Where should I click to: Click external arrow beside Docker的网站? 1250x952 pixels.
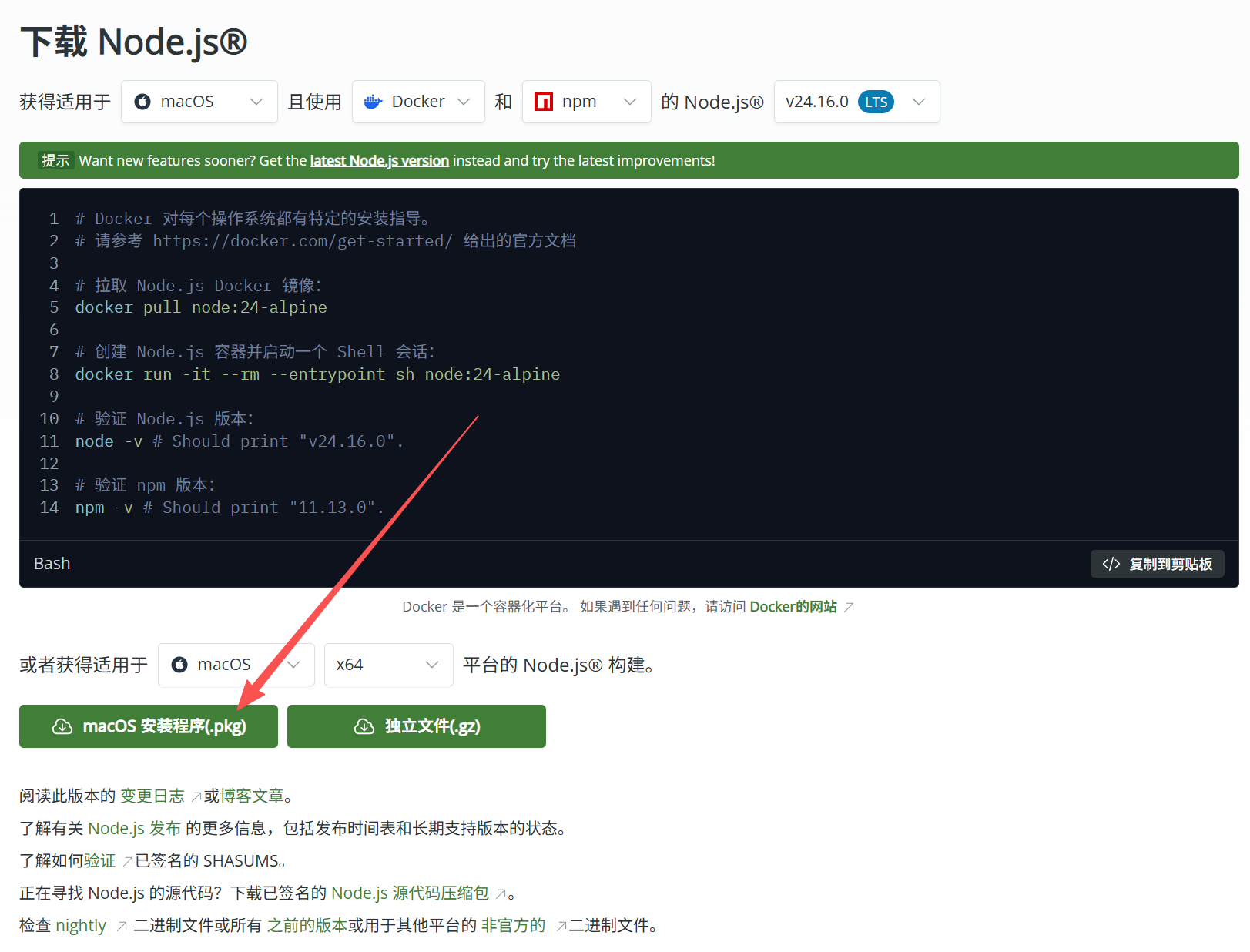point(849,608)
